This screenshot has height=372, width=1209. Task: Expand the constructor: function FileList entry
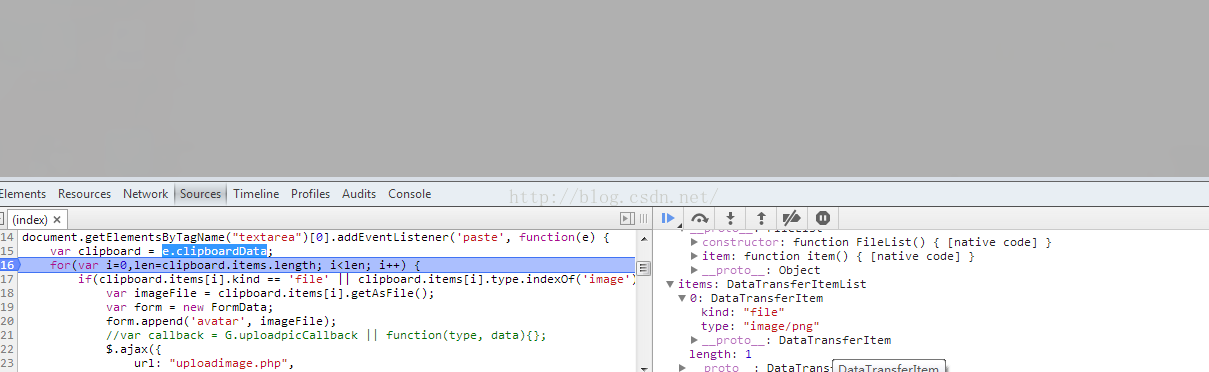(694, 243)
